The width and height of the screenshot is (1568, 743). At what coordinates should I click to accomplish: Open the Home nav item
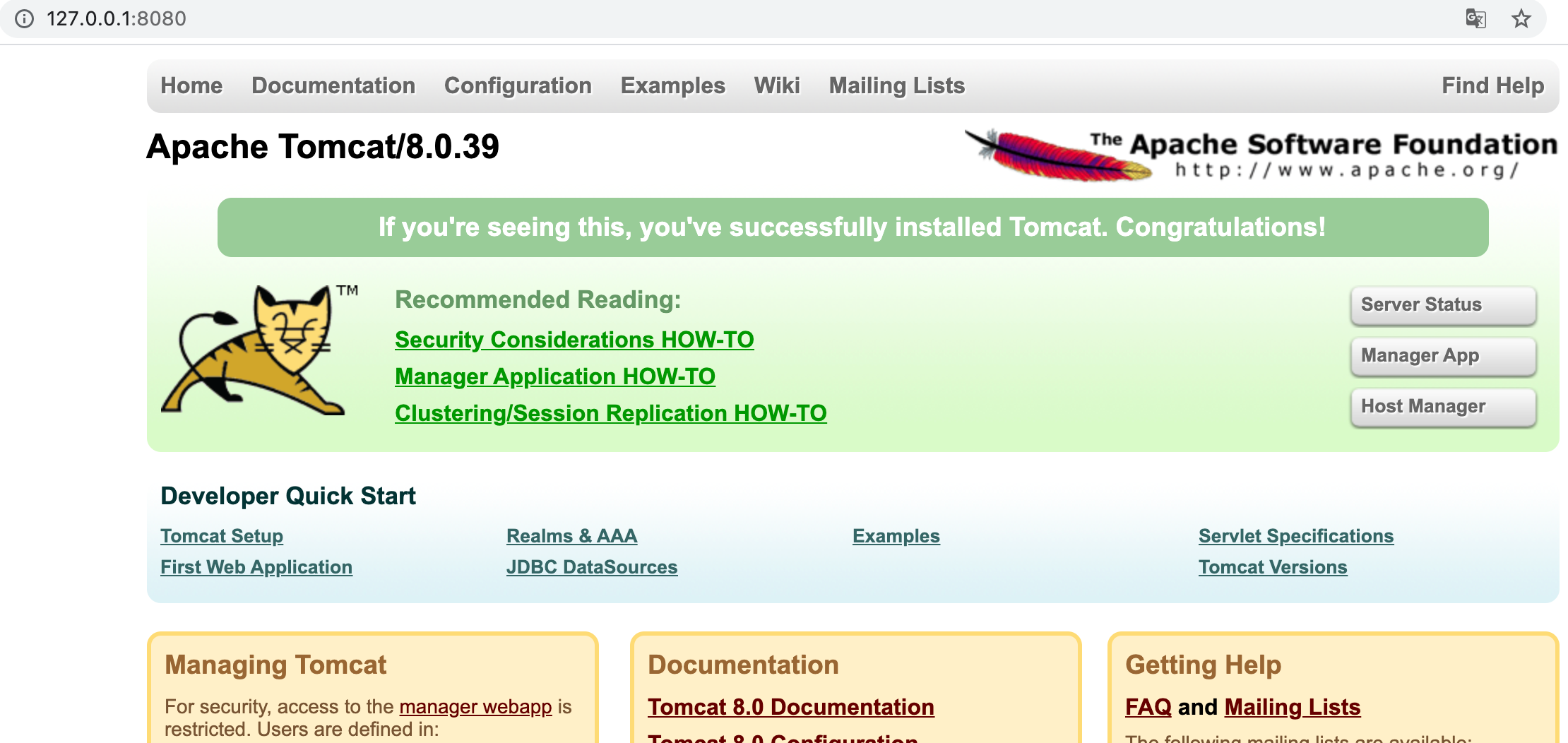tap(191, 85)
